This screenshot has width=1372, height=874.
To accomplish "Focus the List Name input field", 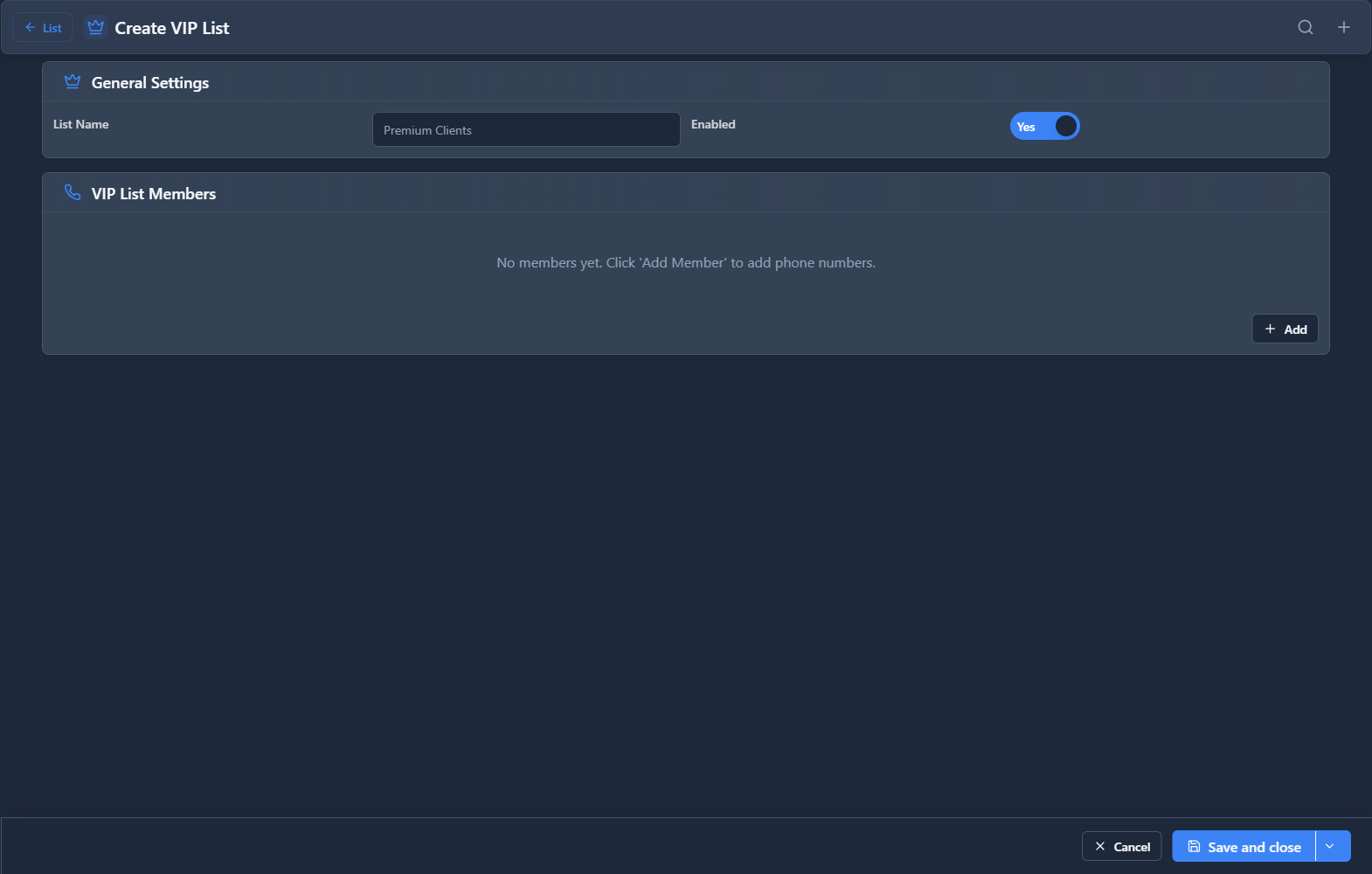I will click(526, 130).
